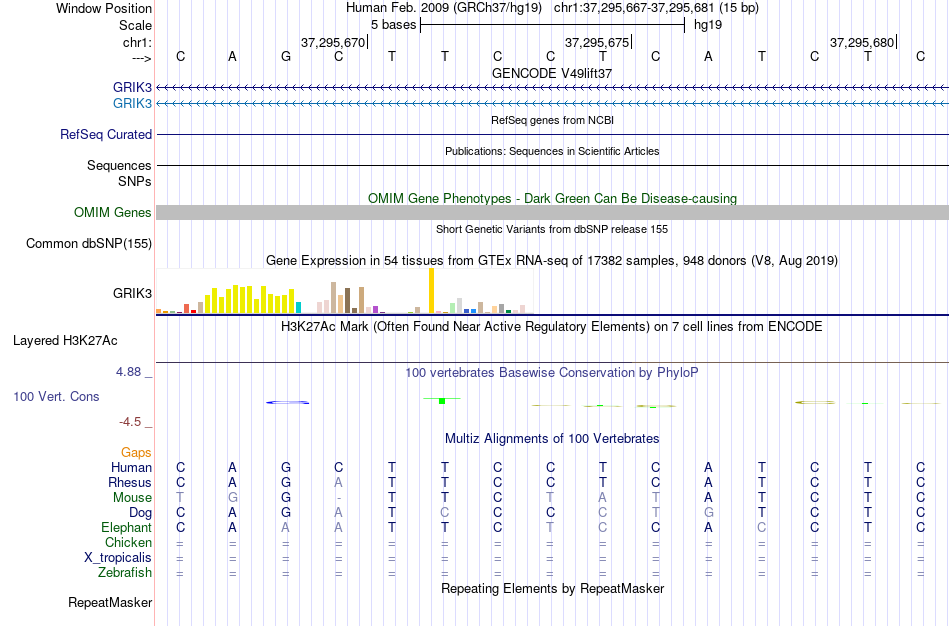
Task: Click the 4.88 PhyloP maximum value
Action: (x=128, y=371)
